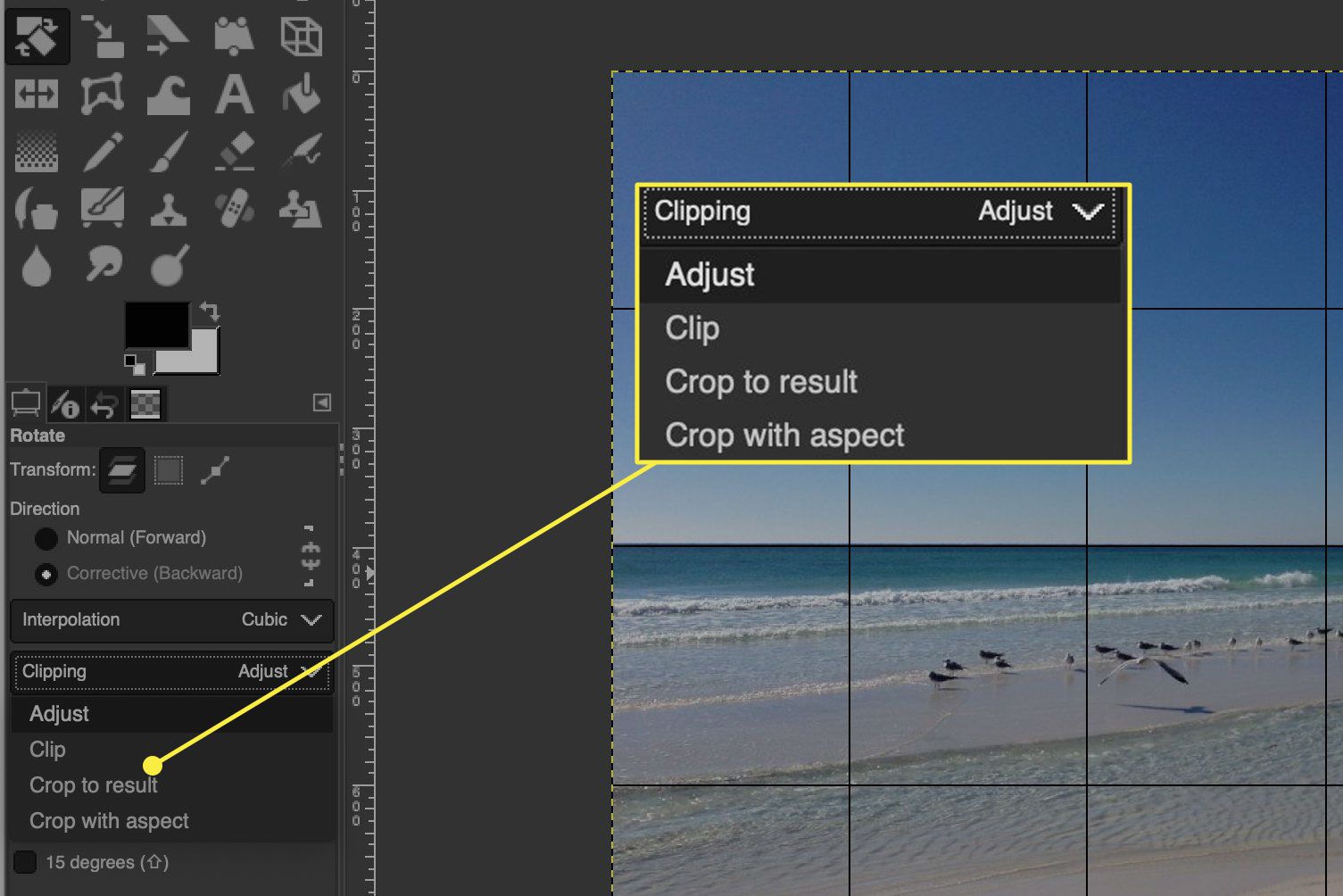The width and height of the screenshot is (1343, 896).
Task: Switch to the Device Status tab
Action: pos(64,404)
